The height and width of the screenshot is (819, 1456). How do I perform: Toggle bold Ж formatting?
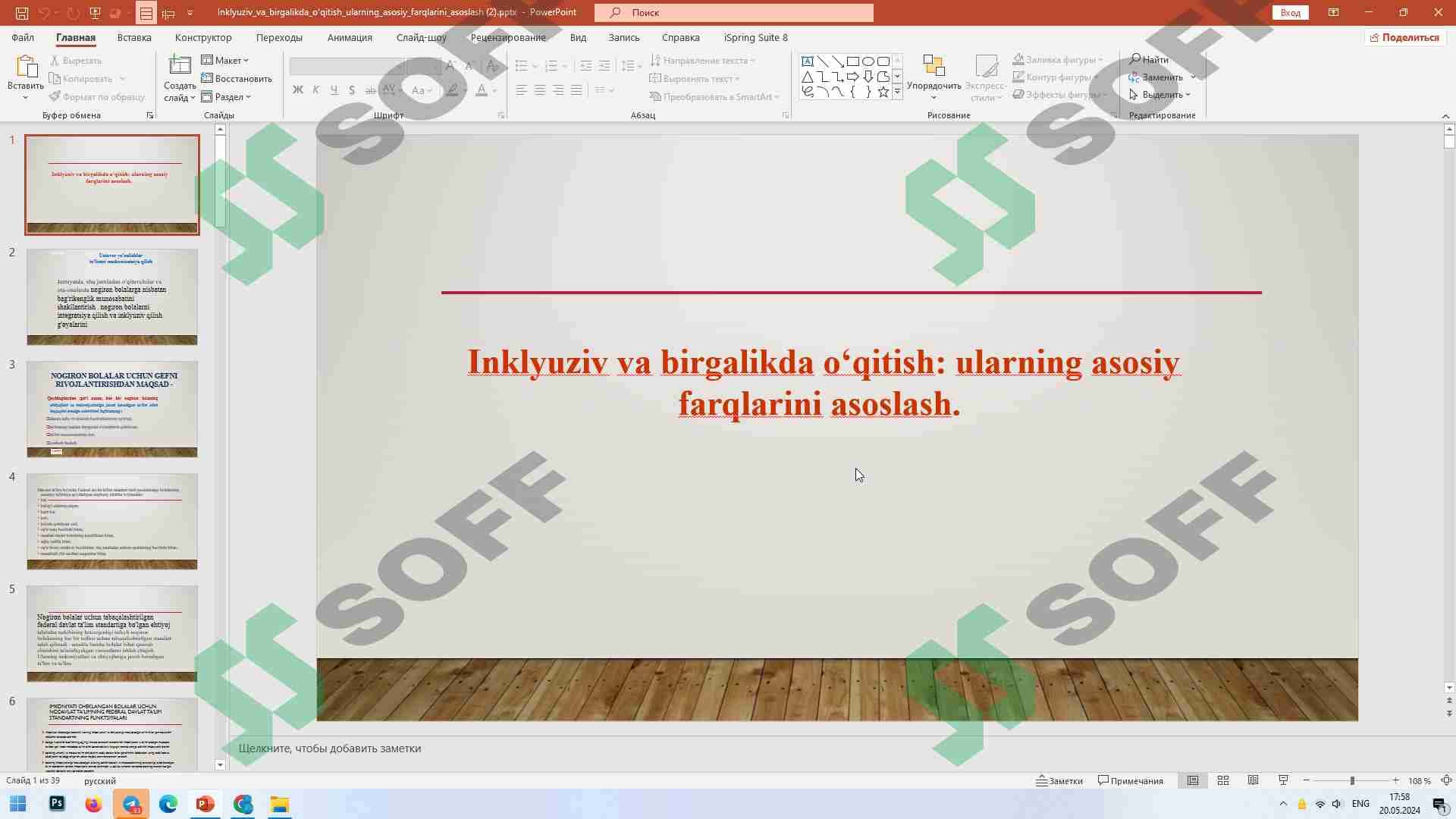[297, 90]
